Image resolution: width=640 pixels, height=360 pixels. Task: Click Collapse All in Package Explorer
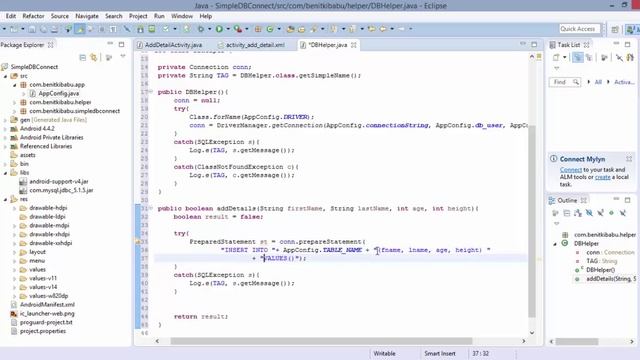[82, 58]
